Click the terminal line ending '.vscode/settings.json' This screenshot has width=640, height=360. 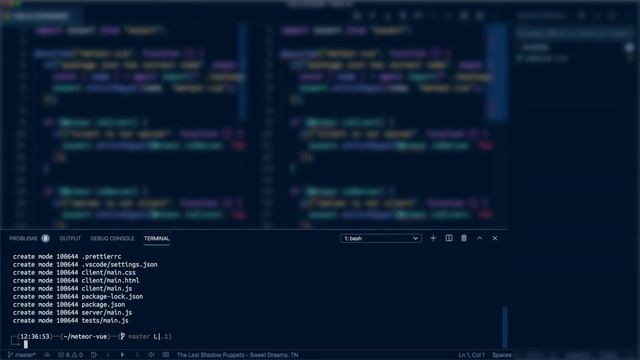(x=85, y=264)
